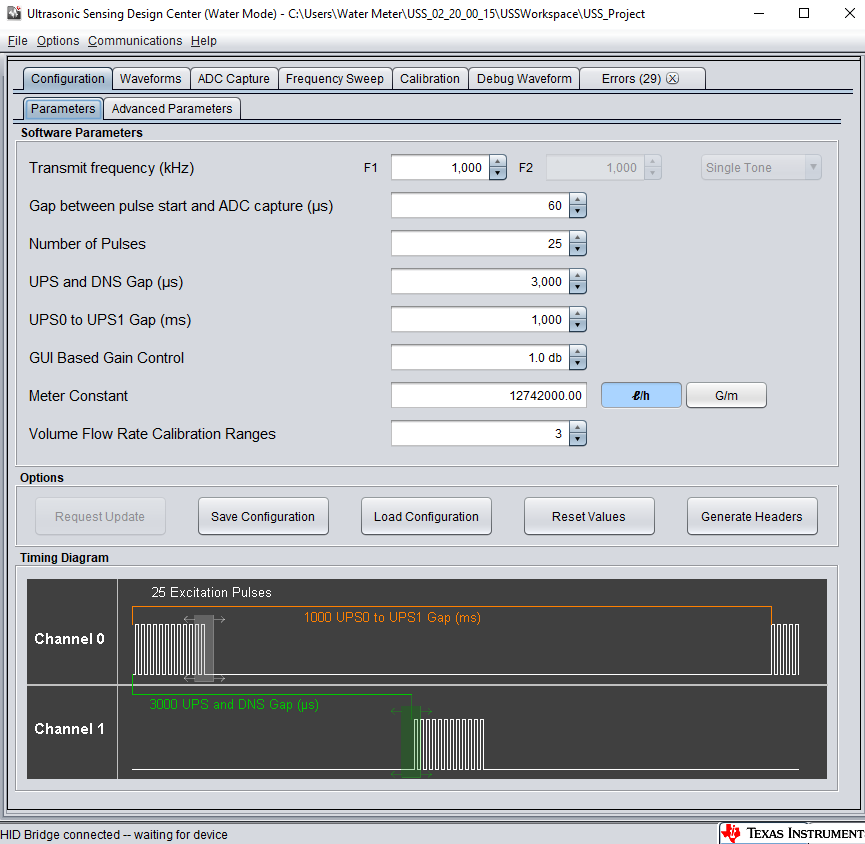Click the 'HID Bridge connected' status text
The width and height of the screenshot is (865, 844).
[x=114, y=835]
